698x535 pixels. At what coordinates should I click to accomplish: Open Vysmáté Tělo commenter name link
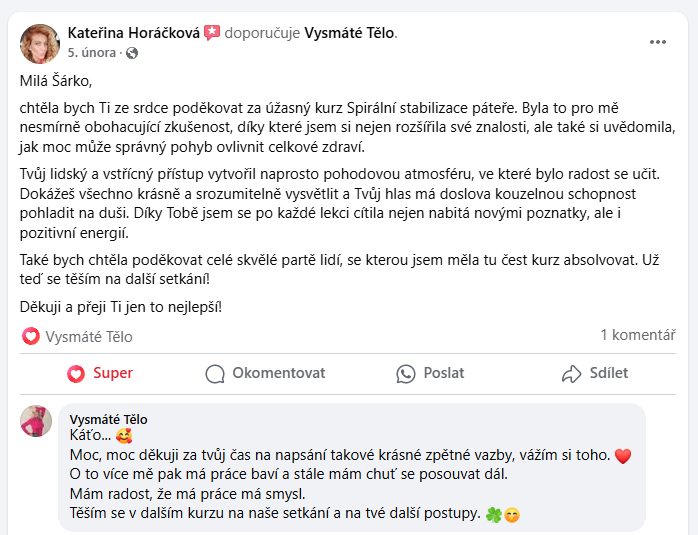(108, 419)
